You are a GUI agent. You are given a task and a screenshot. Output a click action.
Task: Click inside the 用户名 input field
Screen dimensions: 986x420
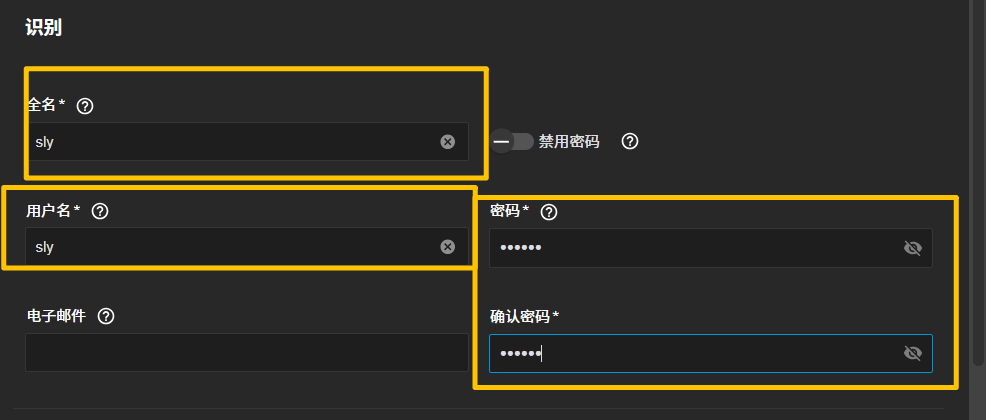[x=246, y=246]
